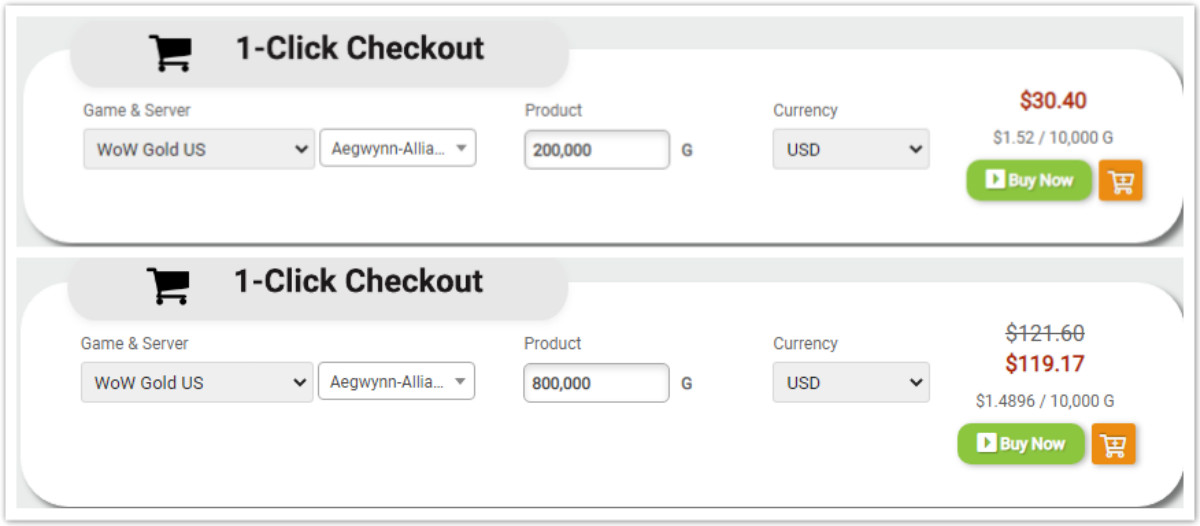Expand the top Aegwynn-Alliance server dropdown
The height and width of the screenshot is (526, 1200).
click(398, 148)
